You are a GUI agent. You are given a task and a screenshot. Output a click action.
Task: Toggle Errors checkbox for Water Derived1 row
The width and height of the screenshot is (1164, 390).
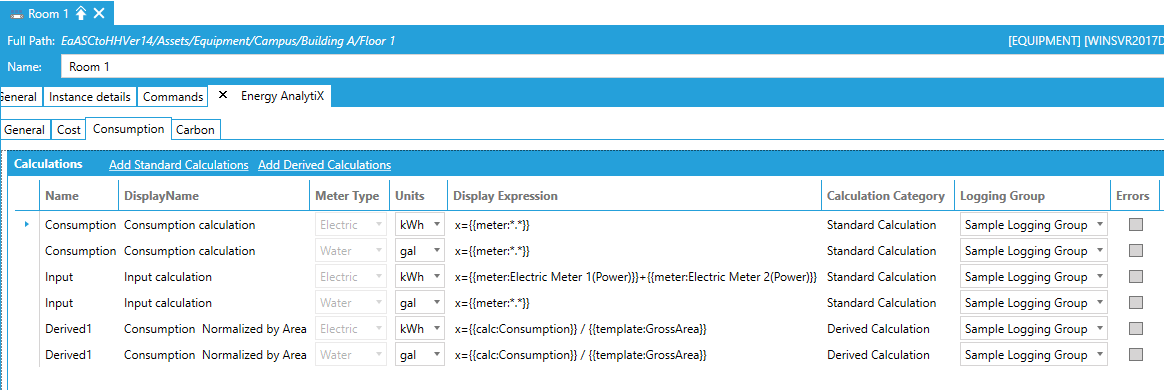(1136, 355)
